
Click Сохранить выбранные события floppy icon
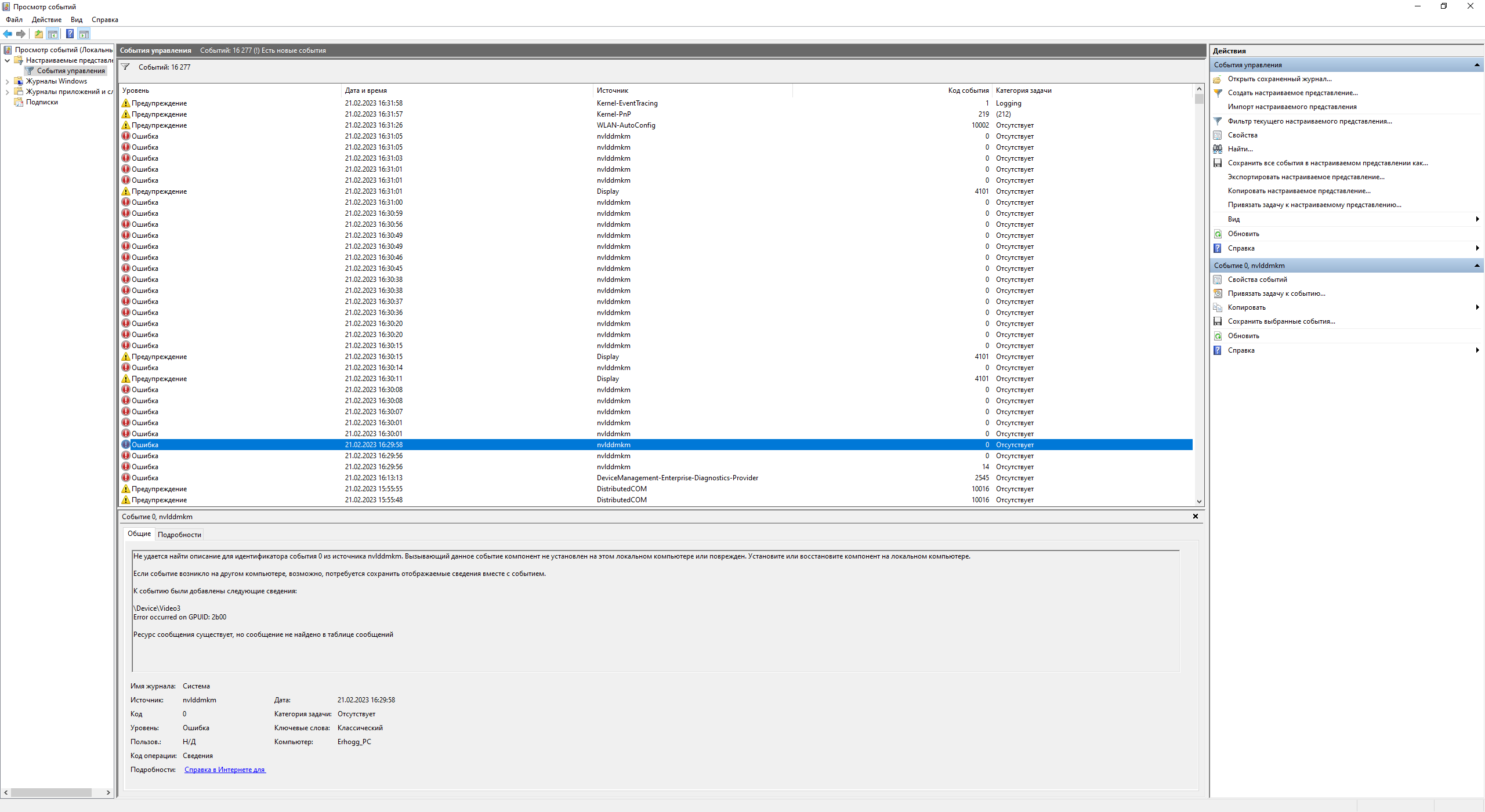1218,321
